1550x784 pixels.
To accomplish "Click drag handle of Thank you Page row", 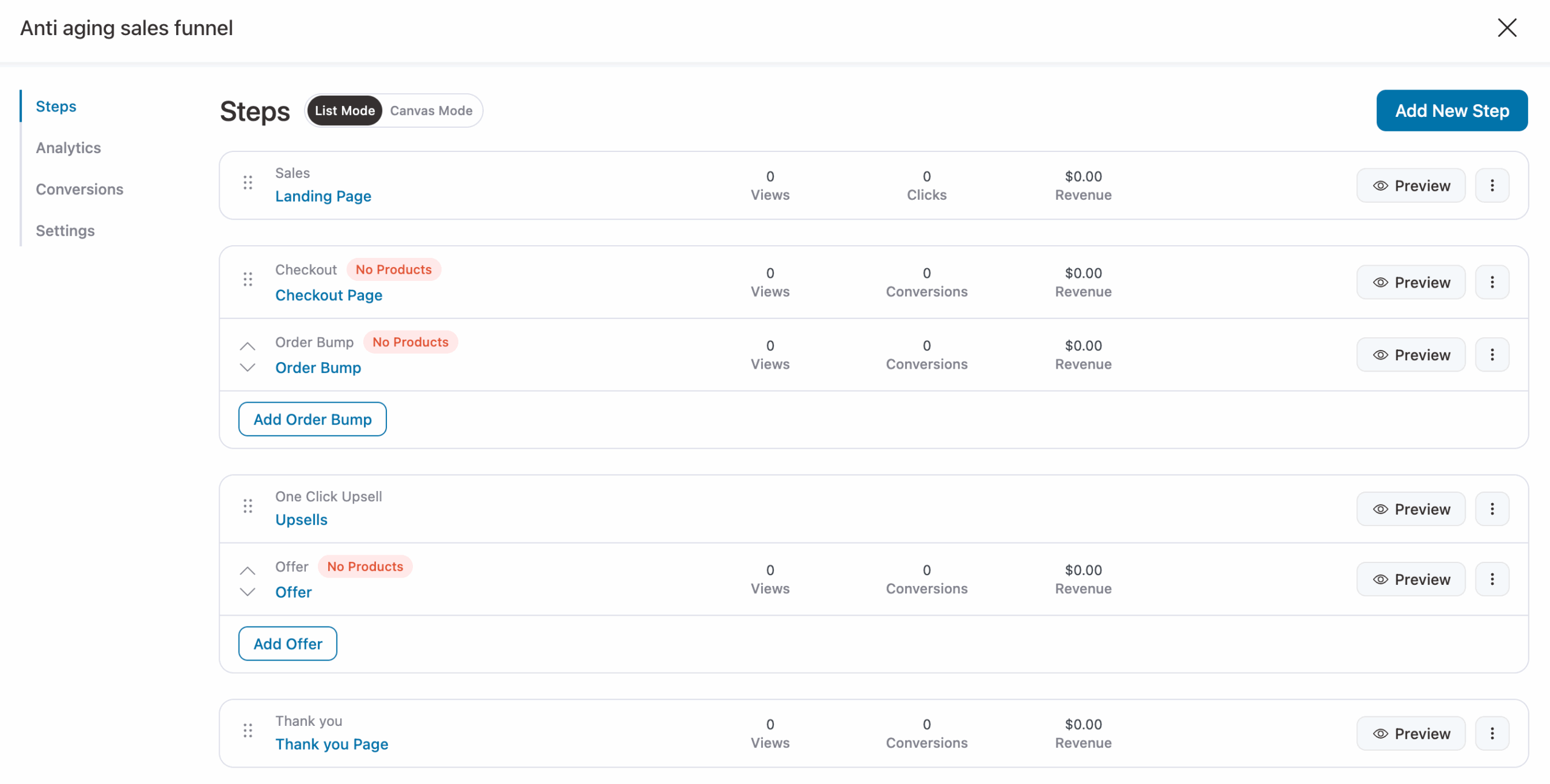I will tap(248, 731).
